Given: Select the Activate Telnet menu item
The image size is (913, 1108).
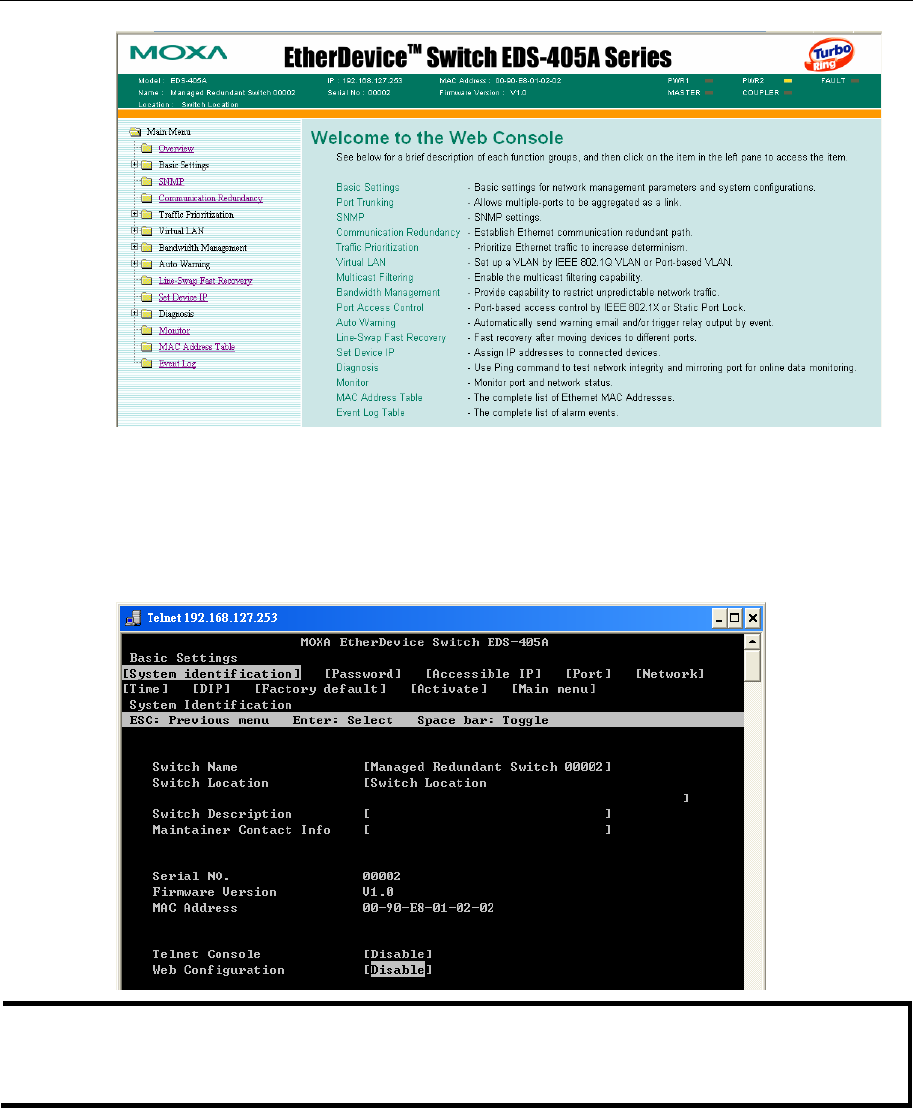Looking at the screenshot, I should pos(449,689).
